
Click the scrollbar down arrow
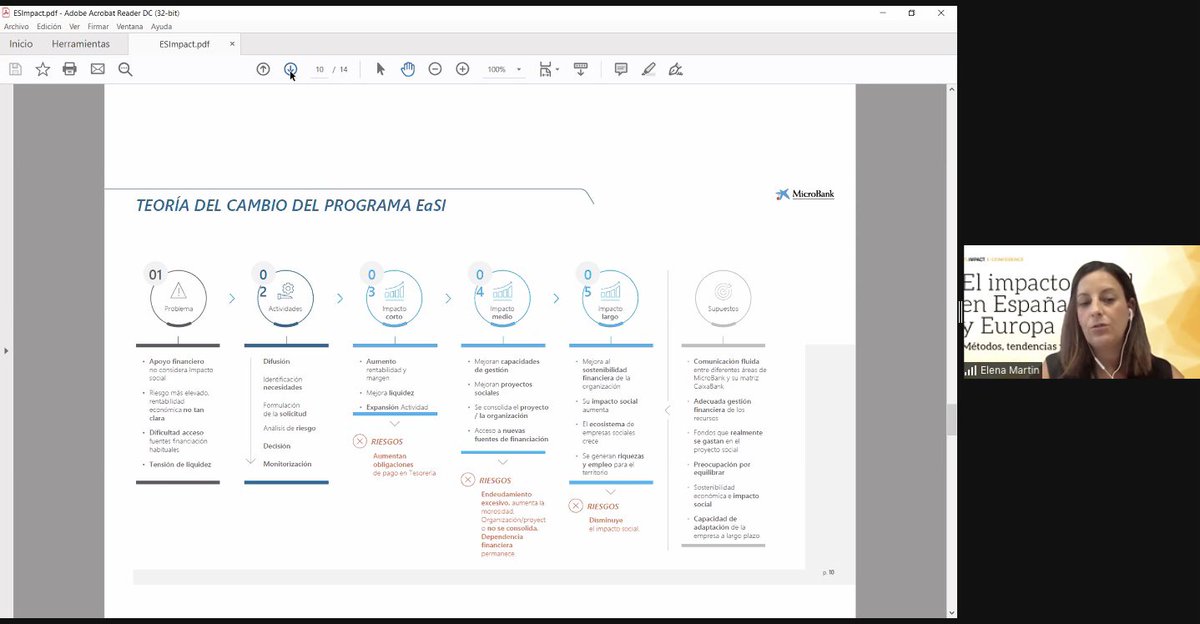coord(951,612)
